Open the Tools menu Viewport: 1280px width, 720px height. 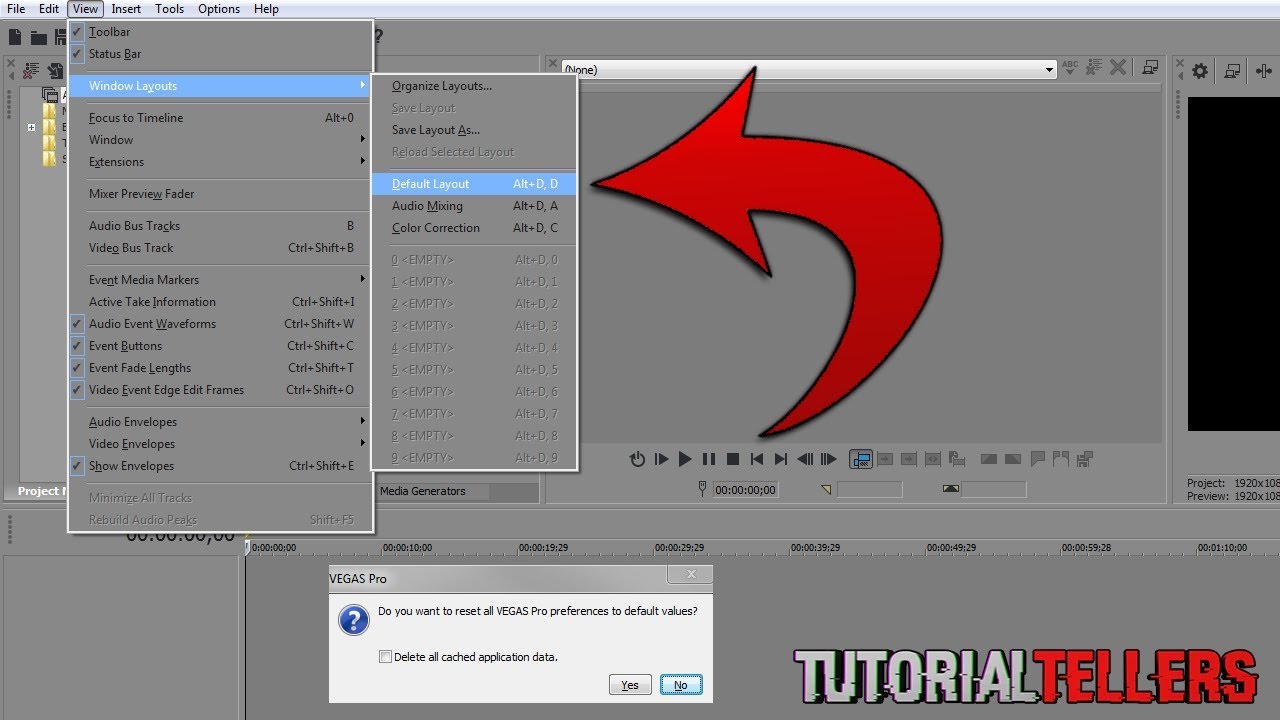169,9
